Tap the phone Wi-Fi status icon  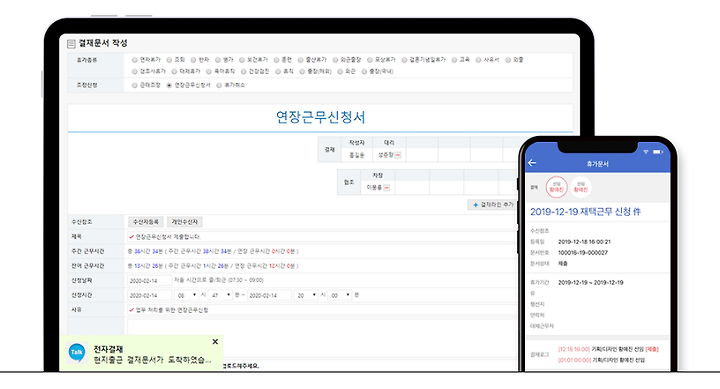coord(646,152)
